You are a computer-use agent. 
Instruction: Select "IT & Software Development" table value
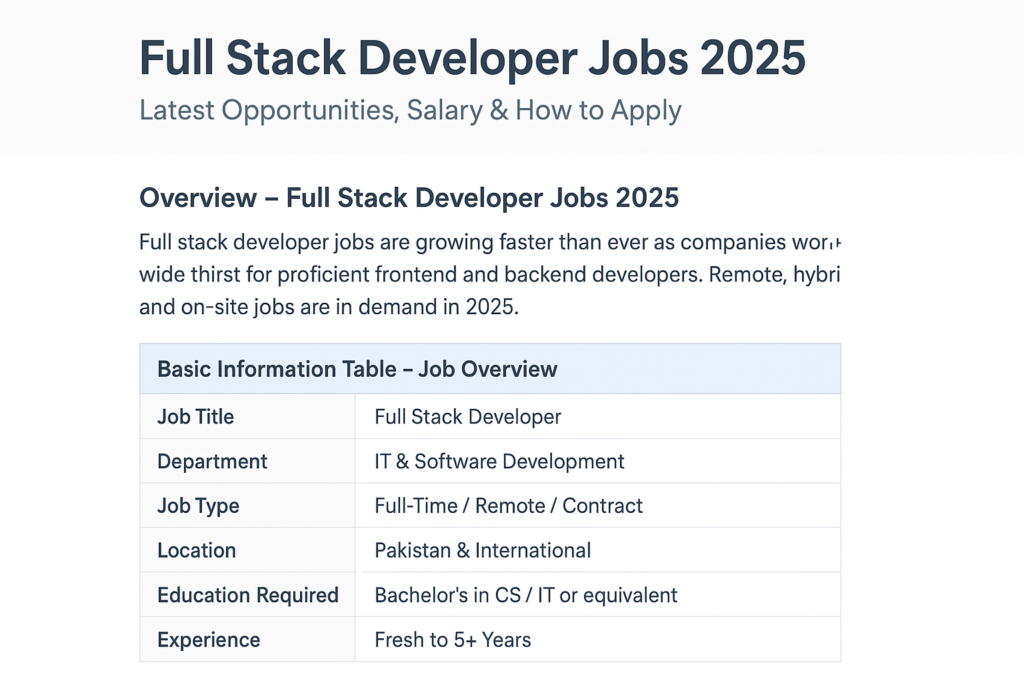tap(499, 462)
